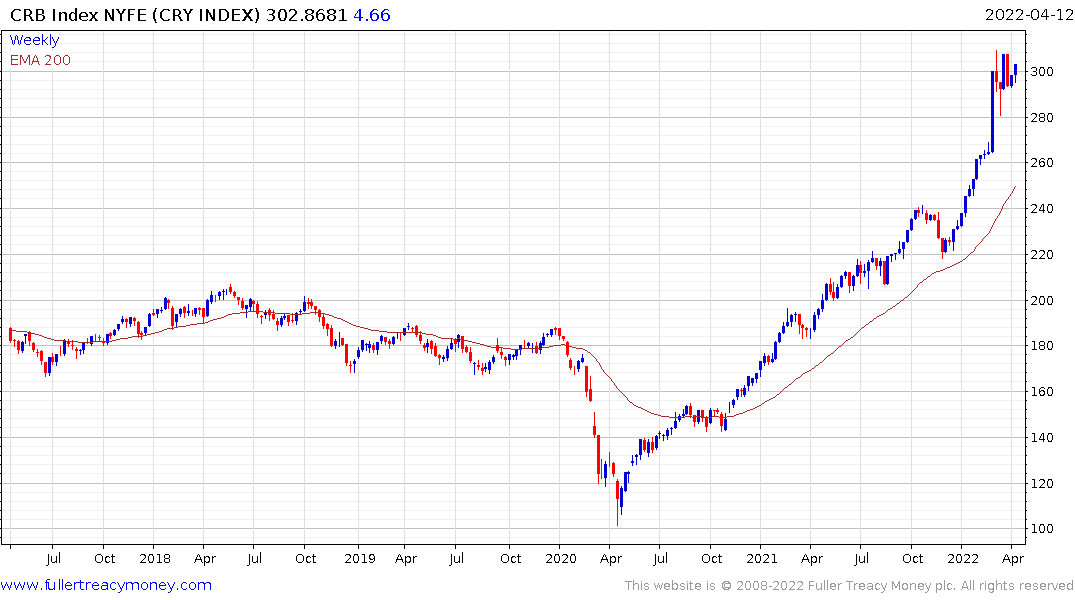Click the copyright notice 'Fuller Treacy Money plc'
The width and height of the screenshot is (1075, 600).
click(882, 586)
